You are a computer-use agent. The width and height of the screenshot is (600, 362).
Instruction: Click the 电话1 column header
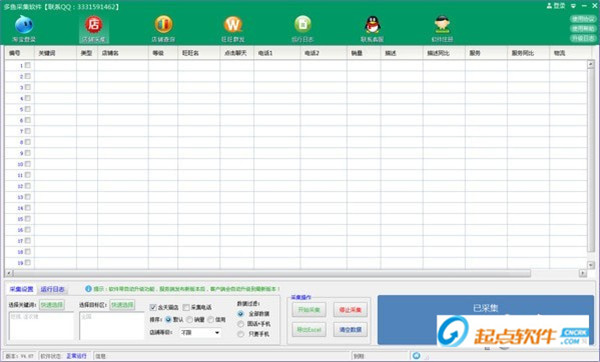coord(277,53)
